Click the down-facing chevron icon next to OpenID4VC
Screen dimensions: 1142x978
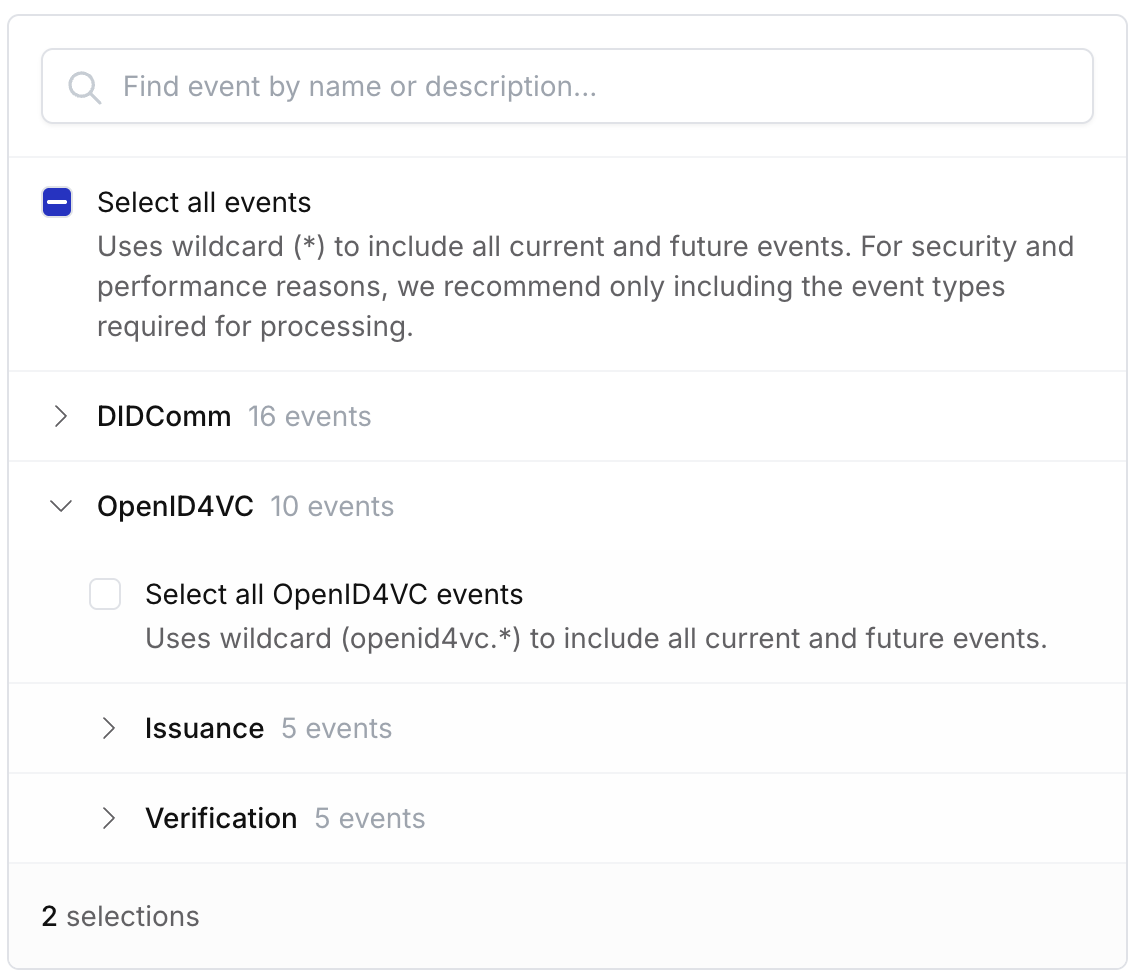[x=60, y=506]
